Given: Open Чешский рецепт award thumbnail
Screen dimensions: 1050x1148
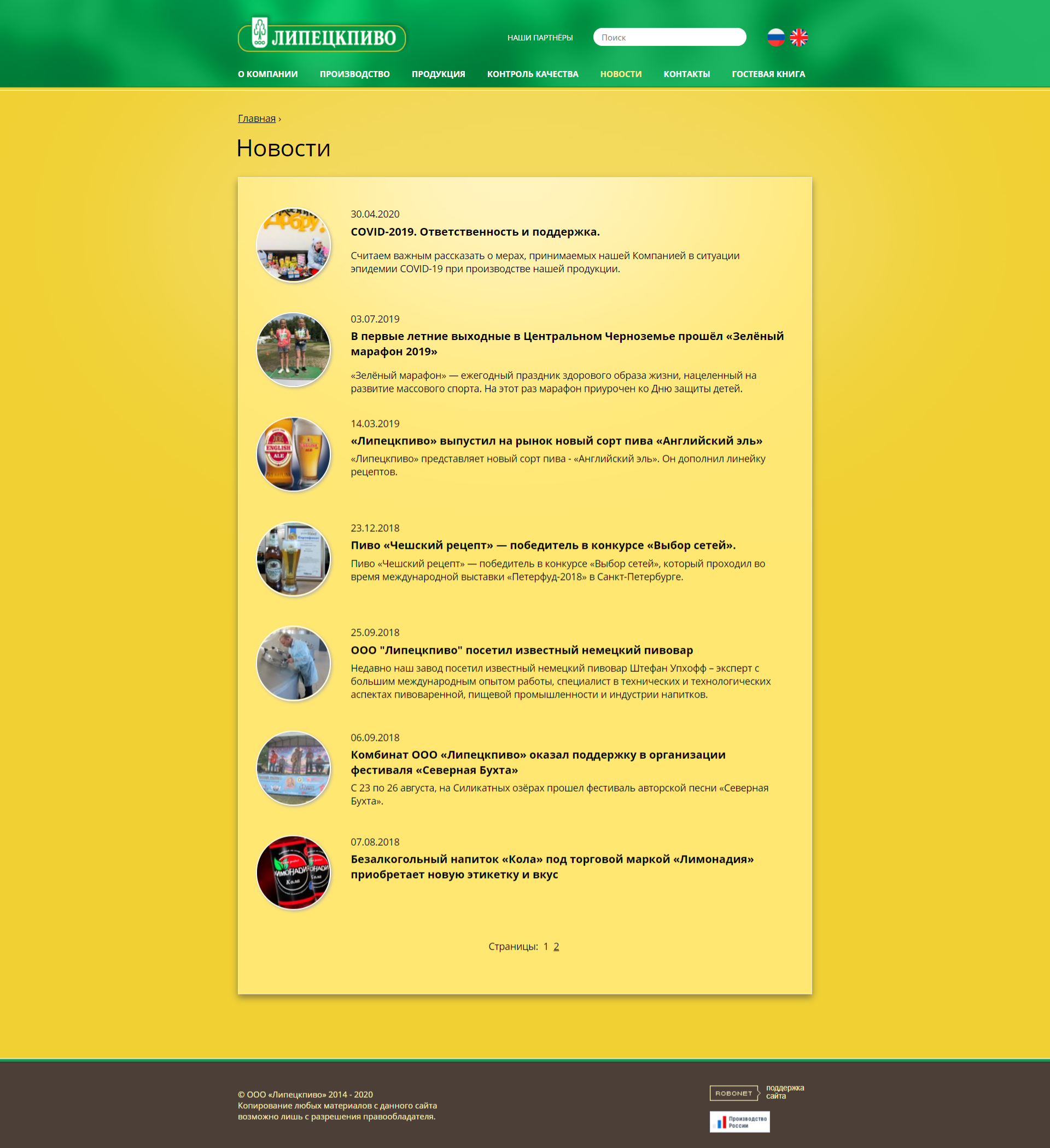Looking at the screenshot, I should (x=294, y=559).
